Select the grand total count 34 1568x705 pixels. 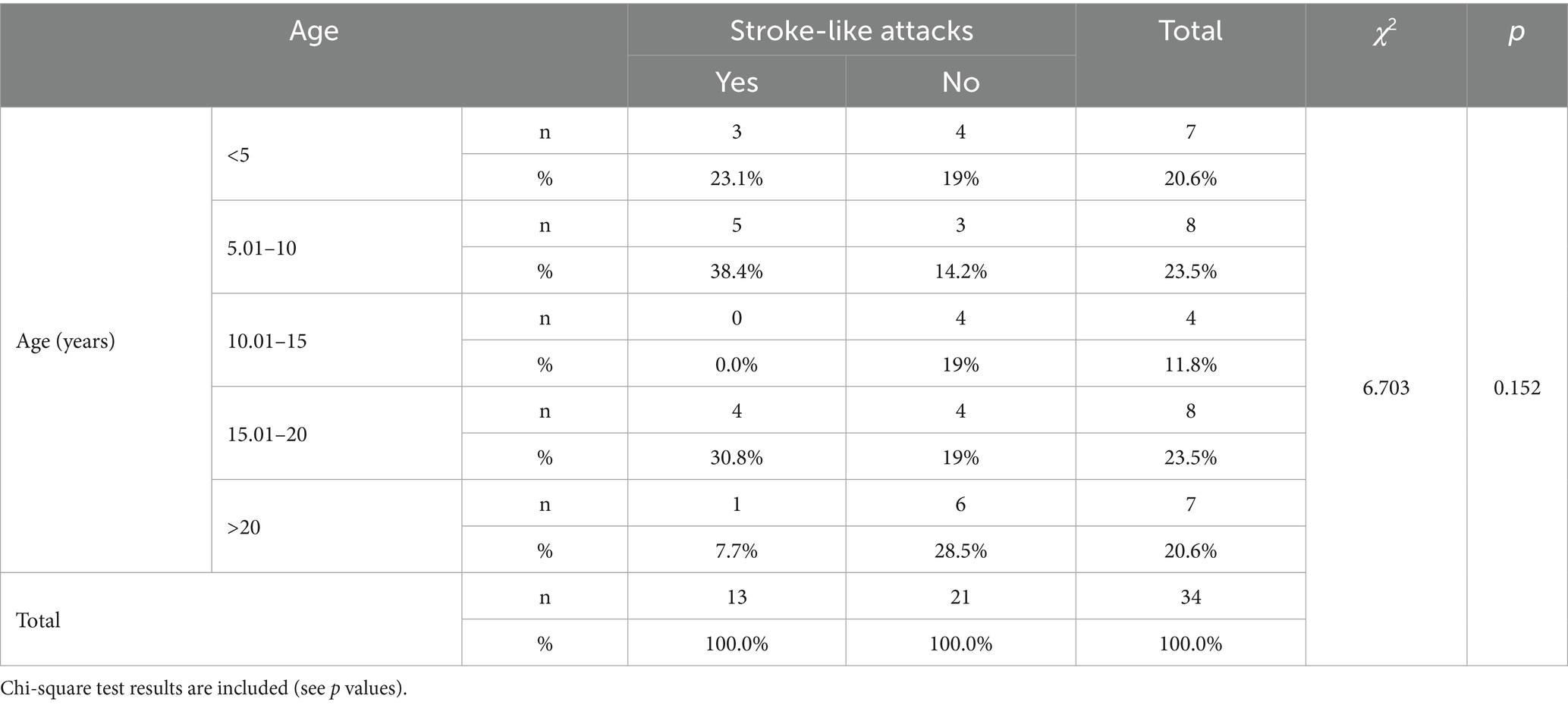[x=1190, y=597]
